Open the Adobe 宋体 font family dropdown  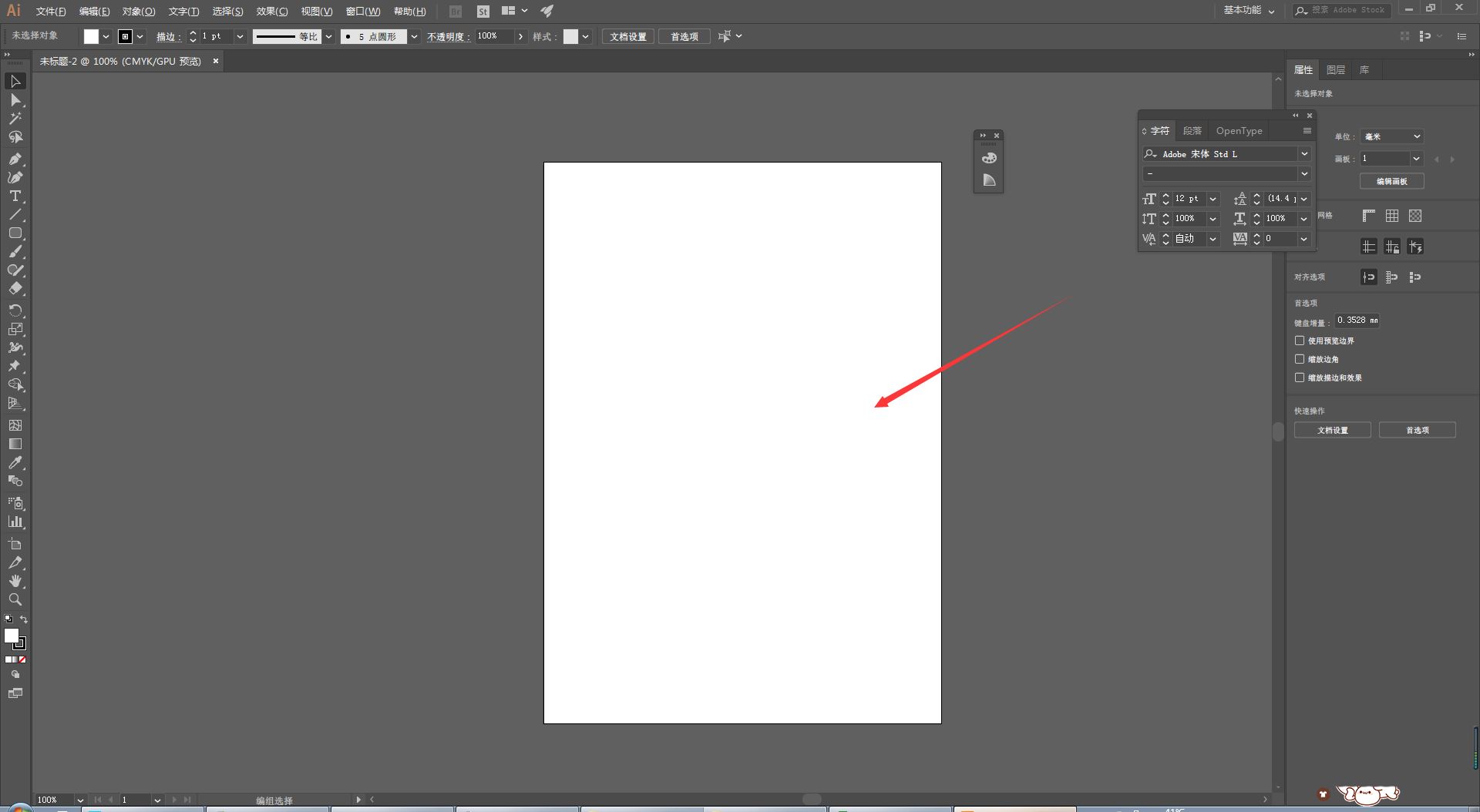(x=1304, y=154)
